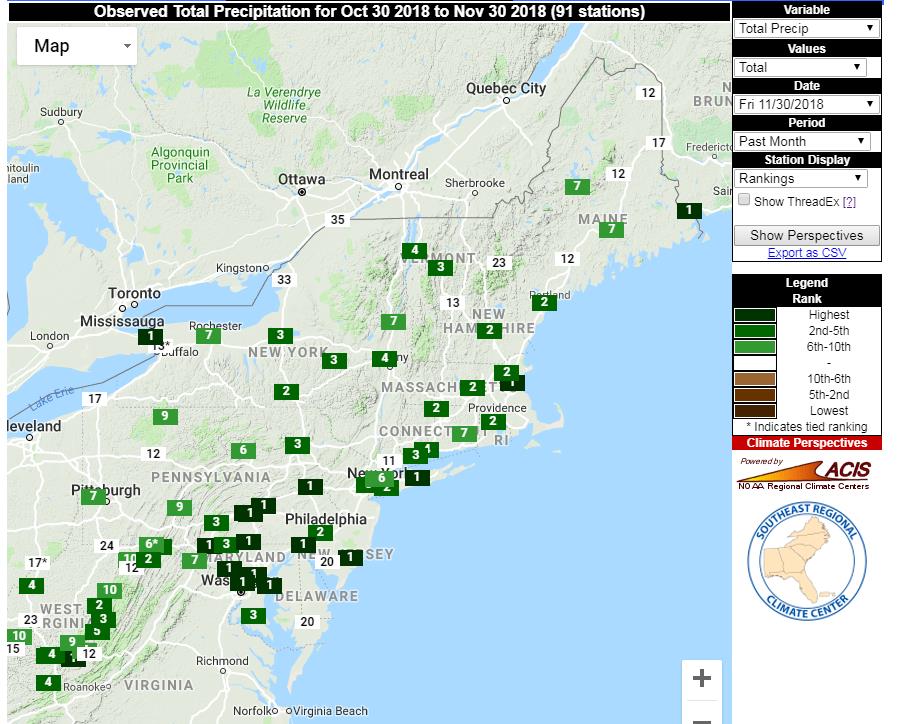Open the ThreadEx [?] help link

tap(849, 201)
